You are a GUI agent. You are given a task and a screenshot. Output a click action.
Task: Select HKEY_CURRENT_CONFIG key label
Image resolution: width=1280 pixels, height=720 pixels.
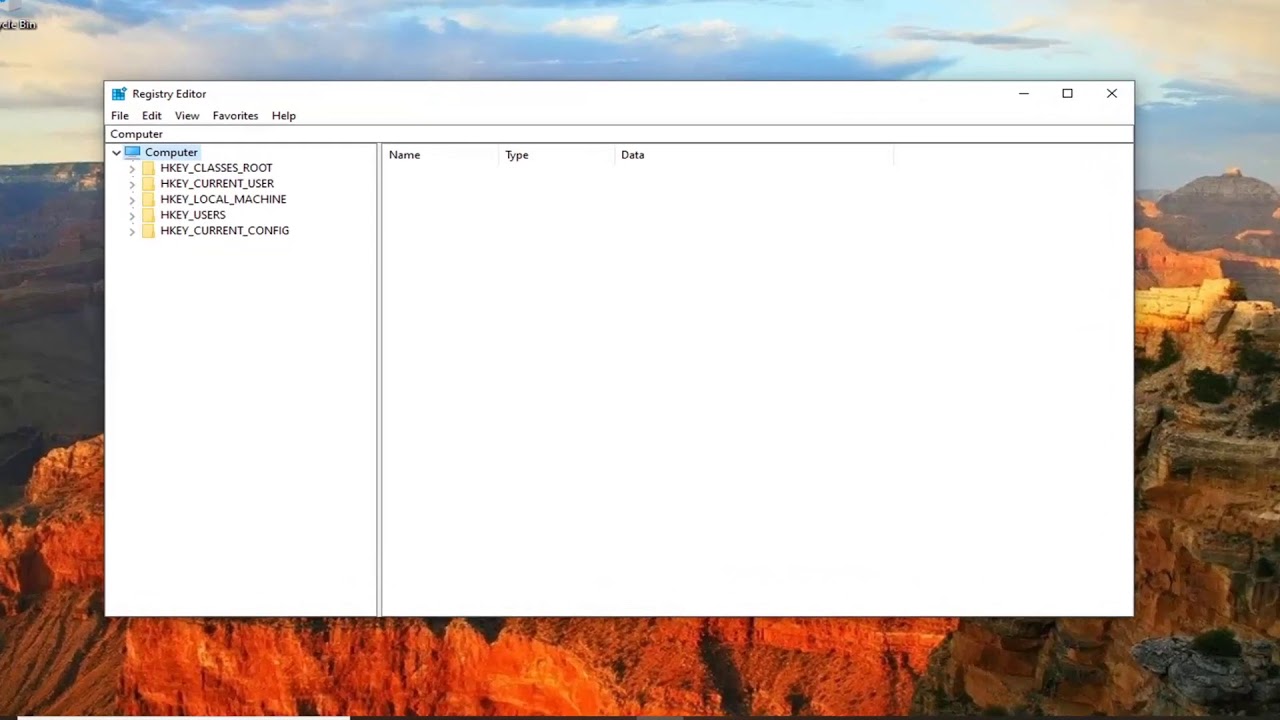(225, 230)
